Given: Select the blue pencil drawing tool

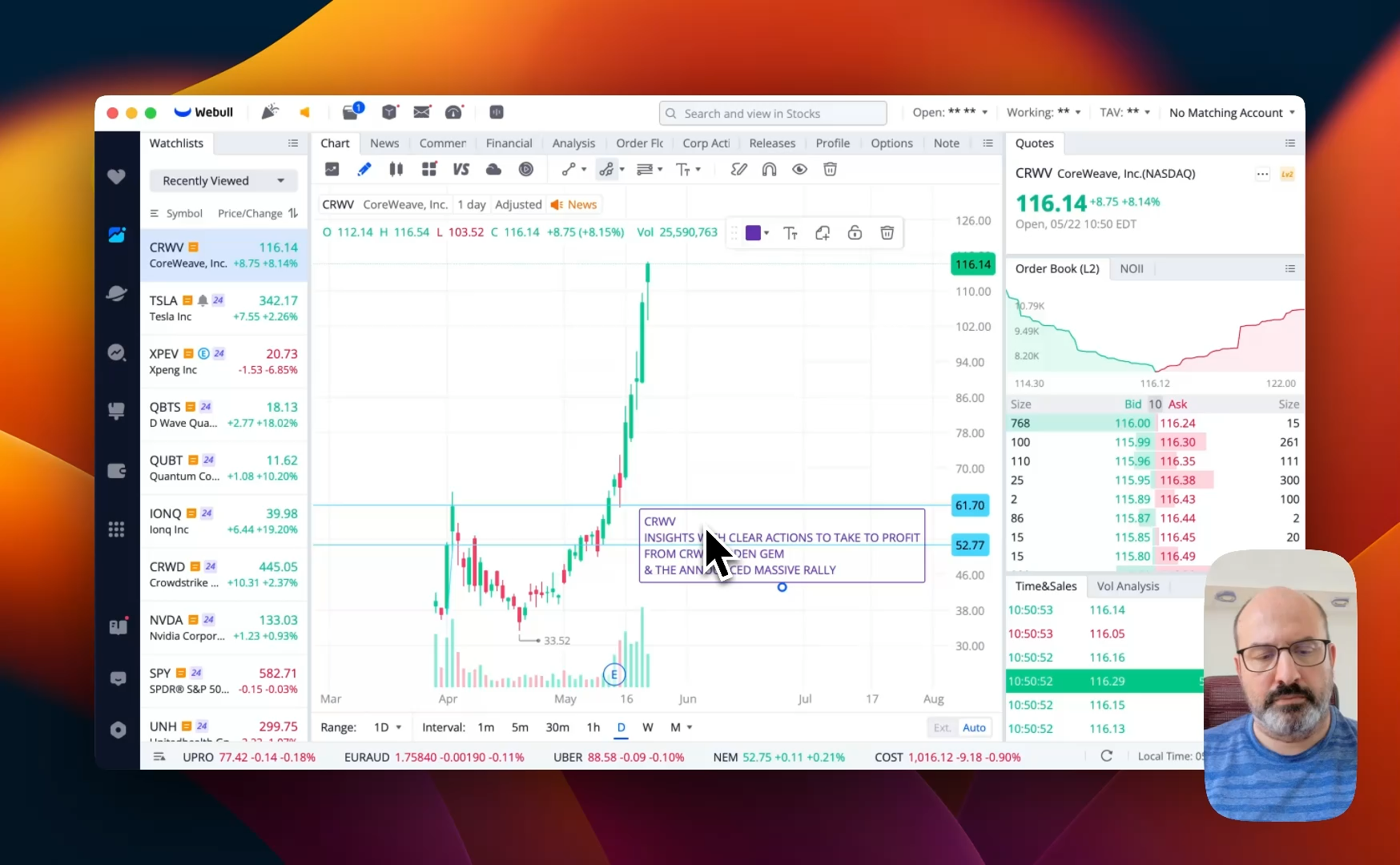Looking at the screenshot, I should tap(364, 169).
